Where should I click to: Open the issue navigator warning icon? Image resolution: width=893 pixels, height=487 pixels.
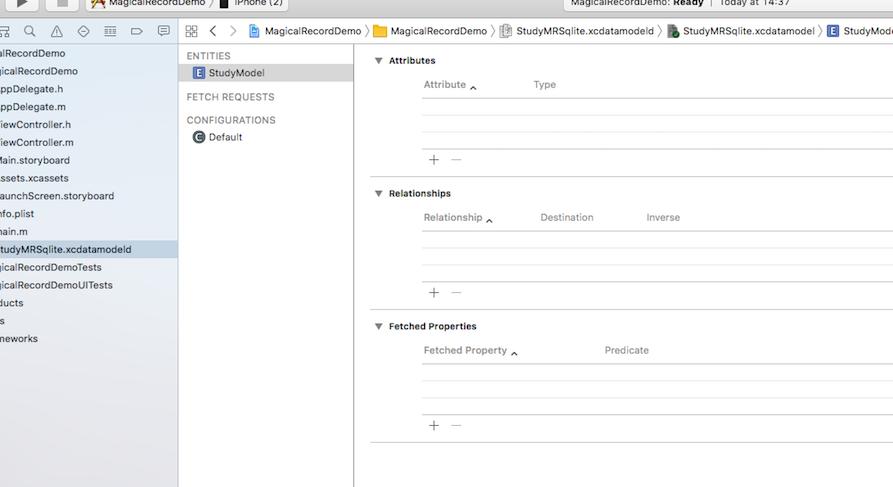pos(56,31)
